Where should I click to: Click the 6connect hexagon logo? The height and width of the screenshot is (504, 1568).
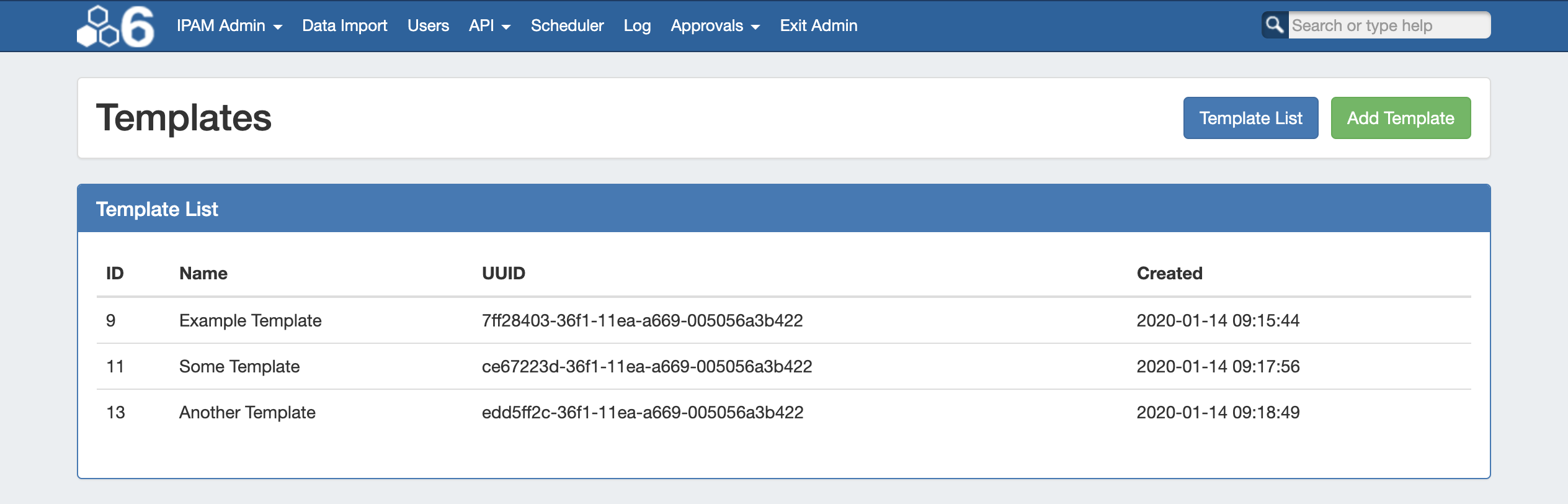(x=115, y=26)
